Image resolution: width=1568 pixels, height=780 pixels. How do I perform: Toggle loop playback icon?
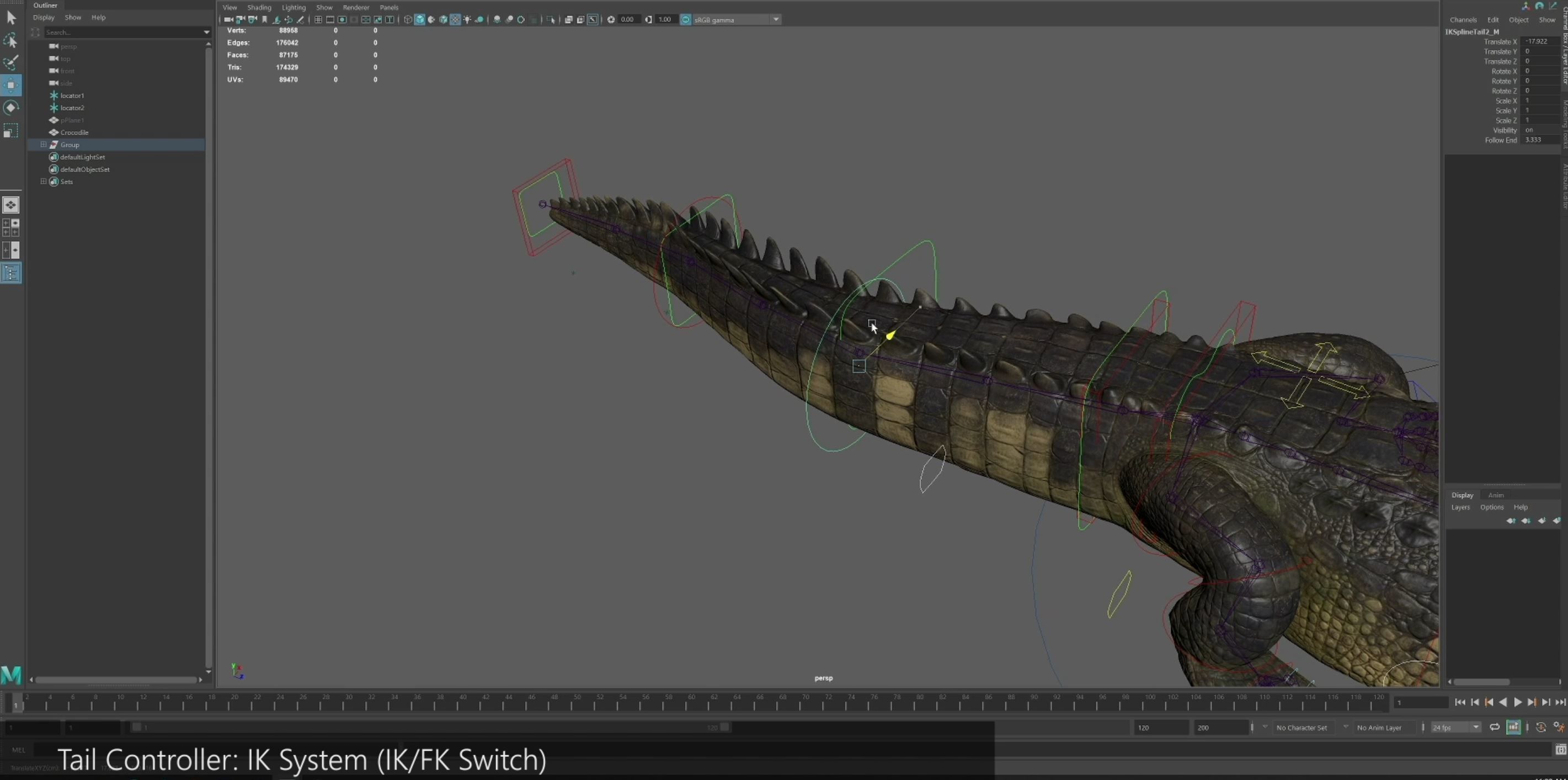click(1495, 727)
